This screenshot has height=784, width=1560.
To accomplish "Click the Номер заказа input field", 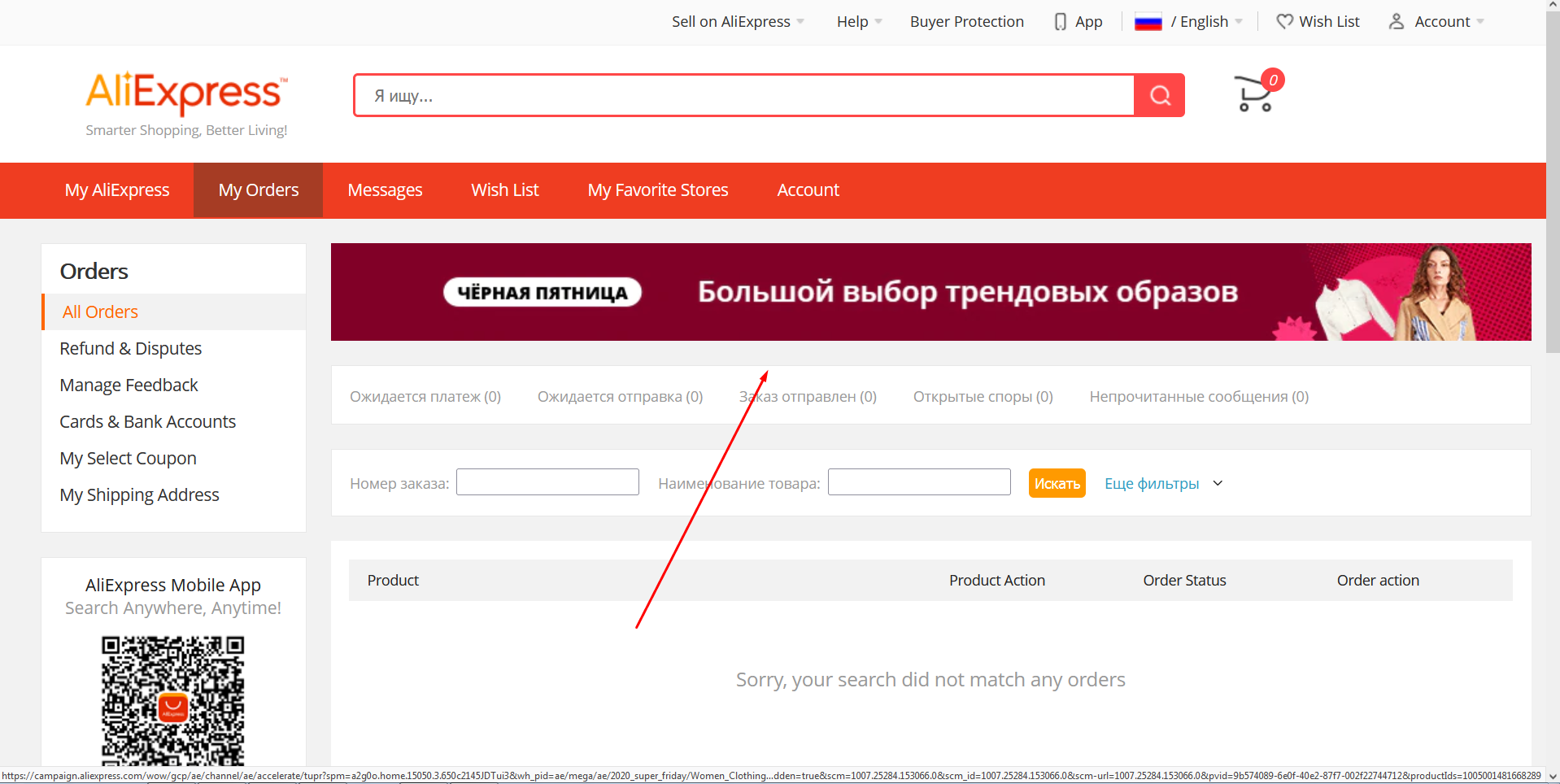I will tap(547, 482).
